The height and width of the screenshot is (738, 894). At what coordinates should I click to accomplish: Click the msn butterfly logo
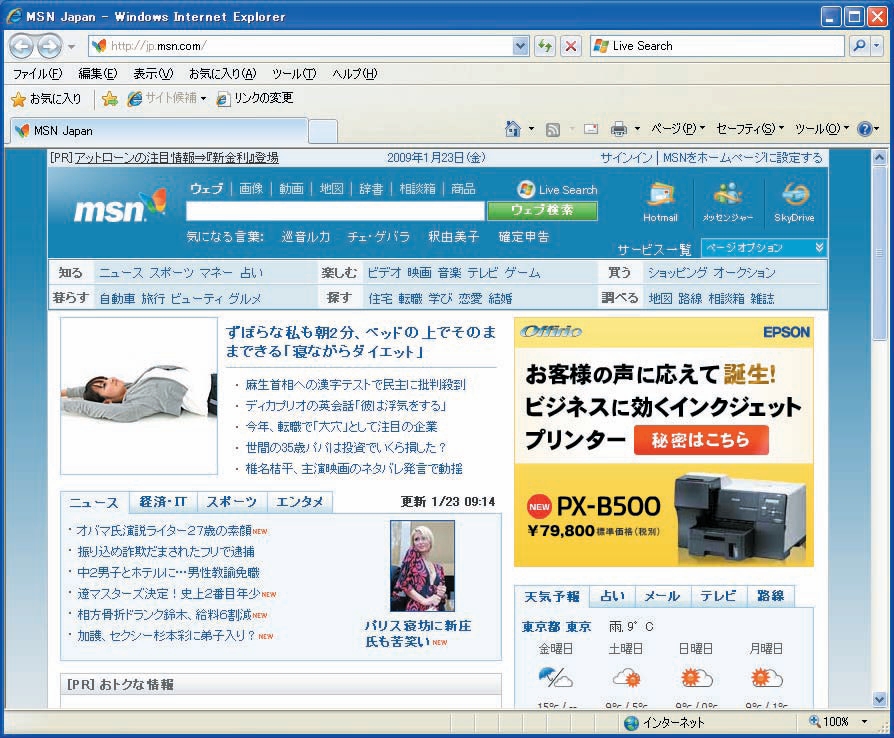[x=120, y=206]
